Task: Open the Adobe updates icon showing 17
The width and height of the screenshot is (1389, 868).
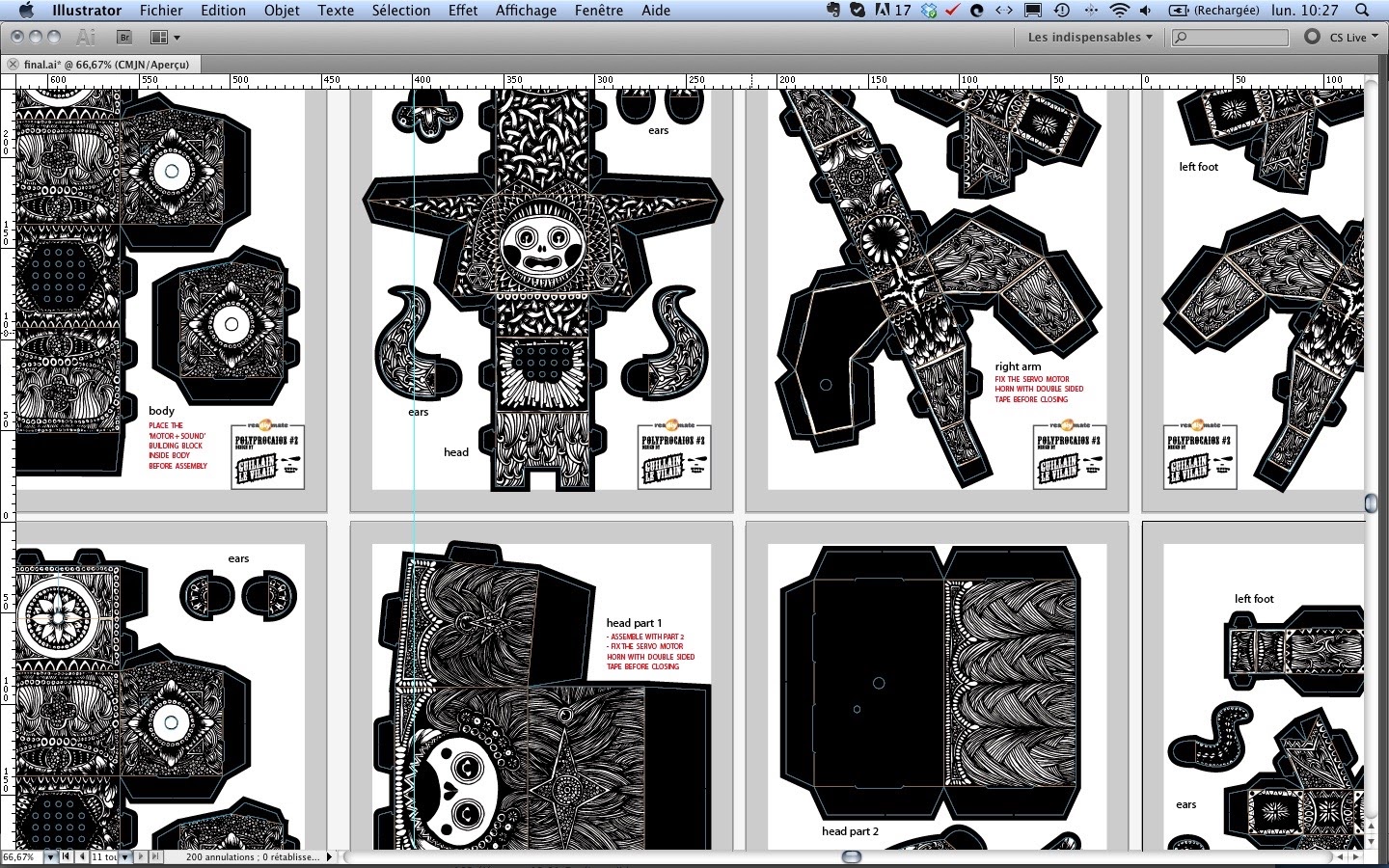Action: [x=892, y=11]
